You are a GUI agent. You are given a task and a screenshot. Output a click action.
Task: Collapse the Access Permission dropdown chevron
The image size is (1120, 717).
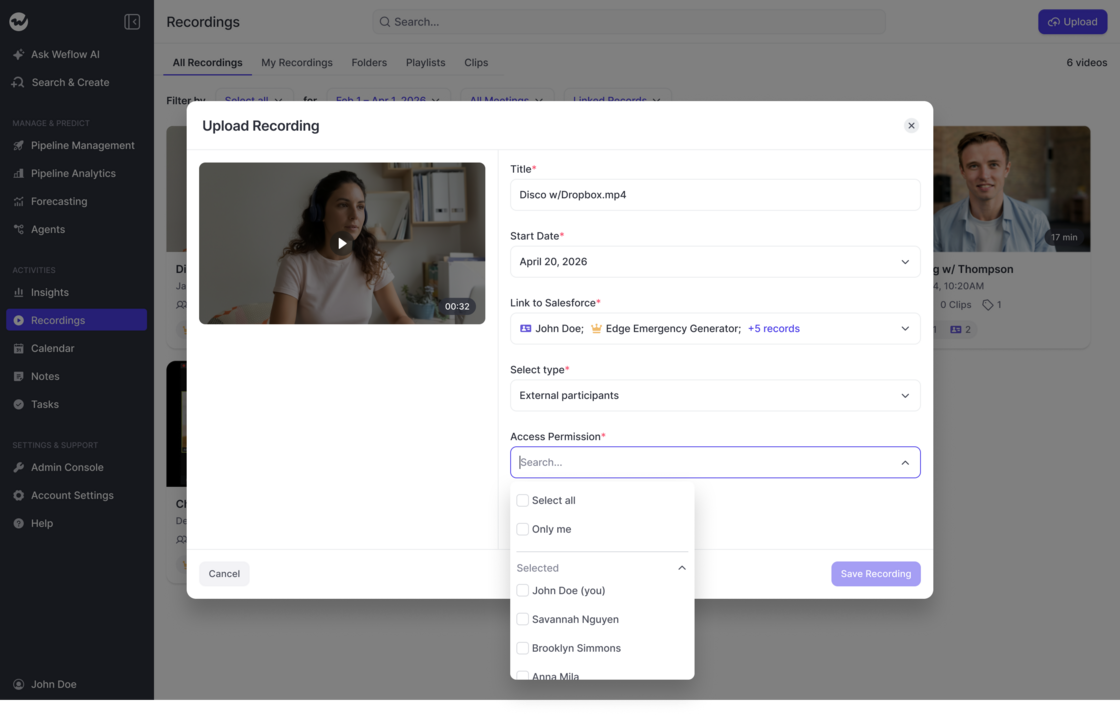[905, 463]
